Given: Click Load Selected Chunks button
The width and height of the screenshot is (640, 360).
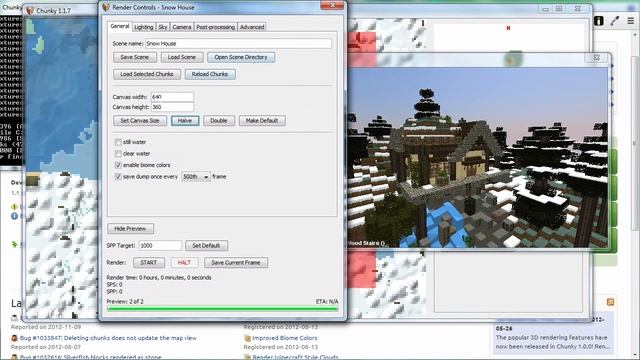Looking at the screenshot, I should point(147,74).
